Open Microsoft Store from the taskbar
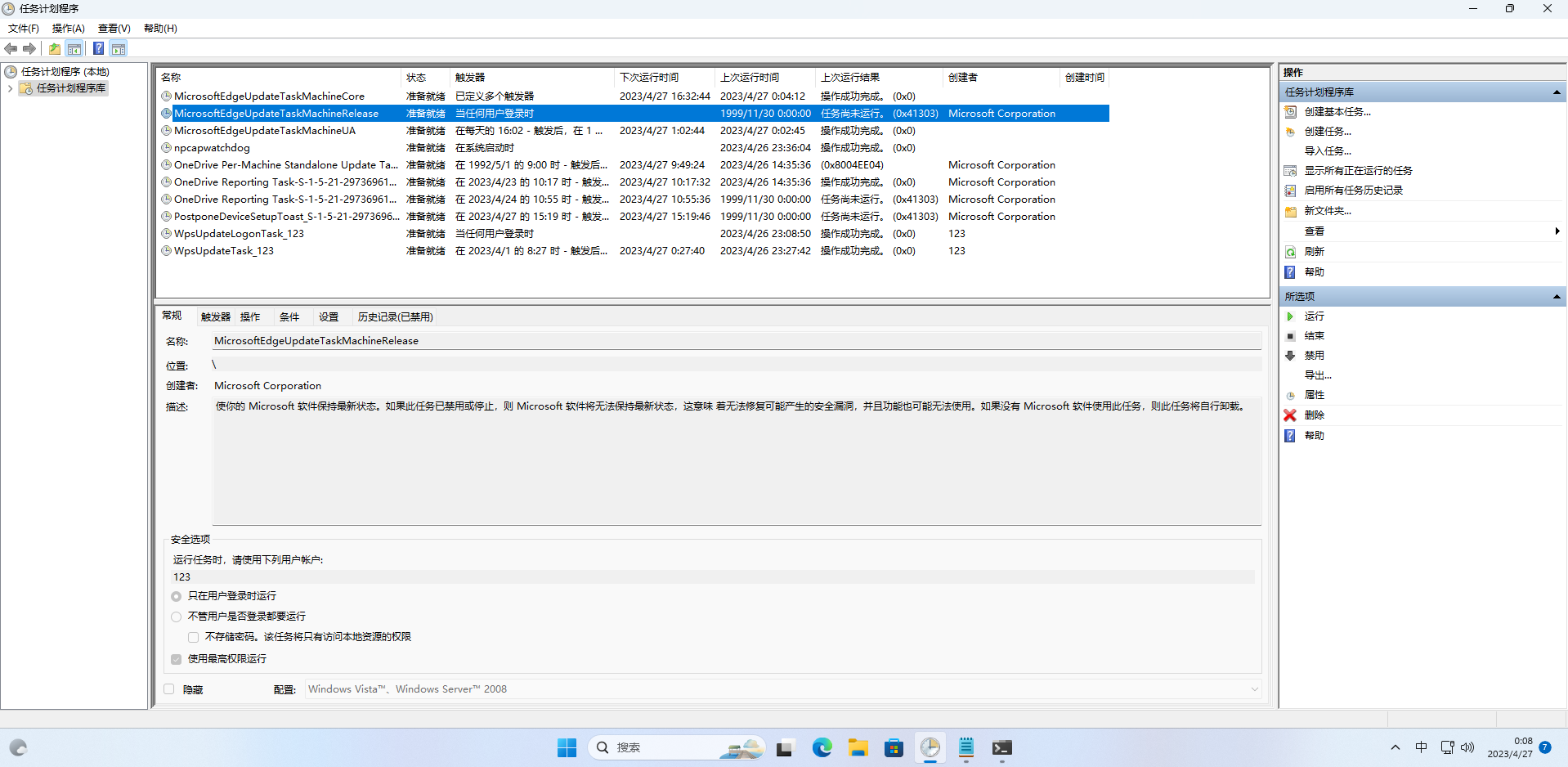The width and height of the screenshot is (1568, 767). pos(894,747)
